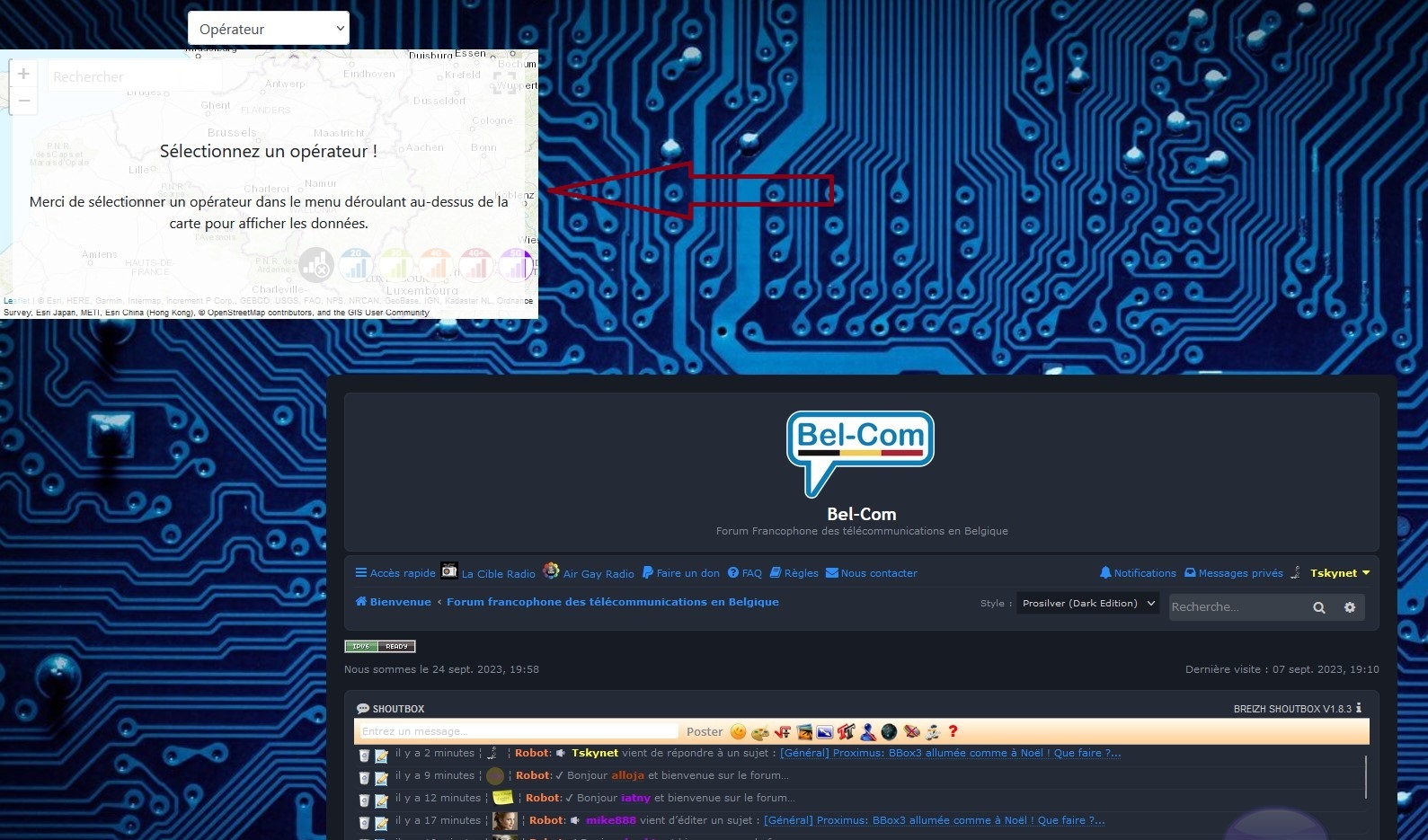Viewport: 1428px width, 840px height.
Task: Toggle the 5G coverage layer
Action: pos(517,265)
